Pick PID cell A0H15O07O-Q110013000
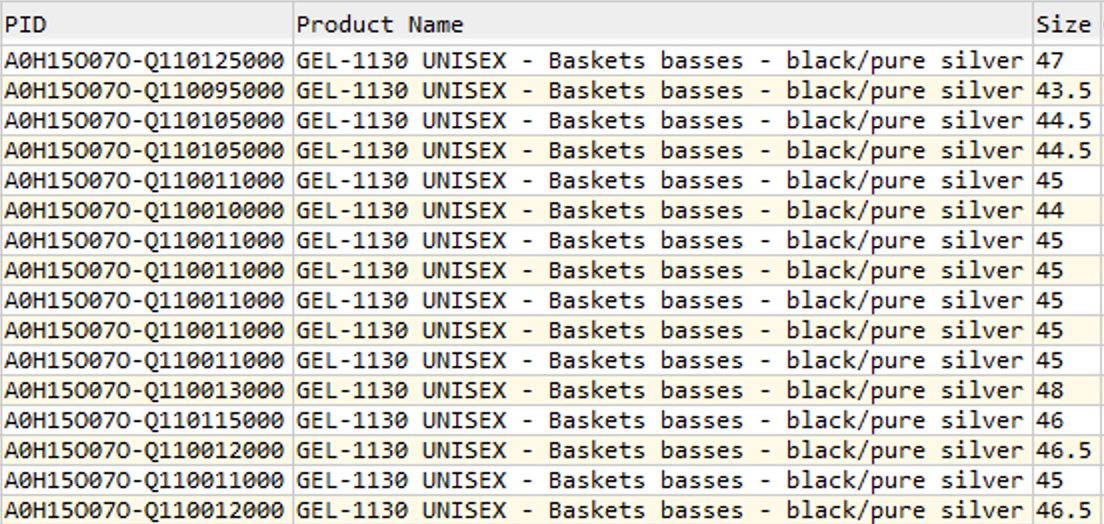This screenshot has height=524, width=1104. (146, 391)
